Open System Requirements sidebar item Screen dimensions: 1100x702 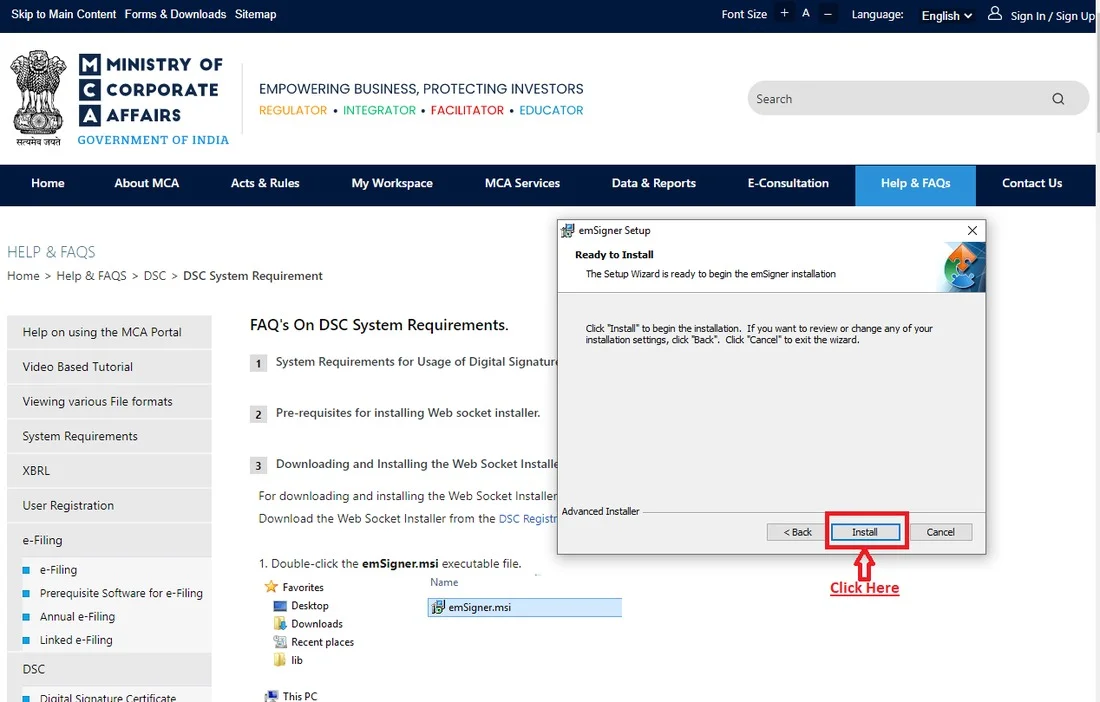coord(109,436)
